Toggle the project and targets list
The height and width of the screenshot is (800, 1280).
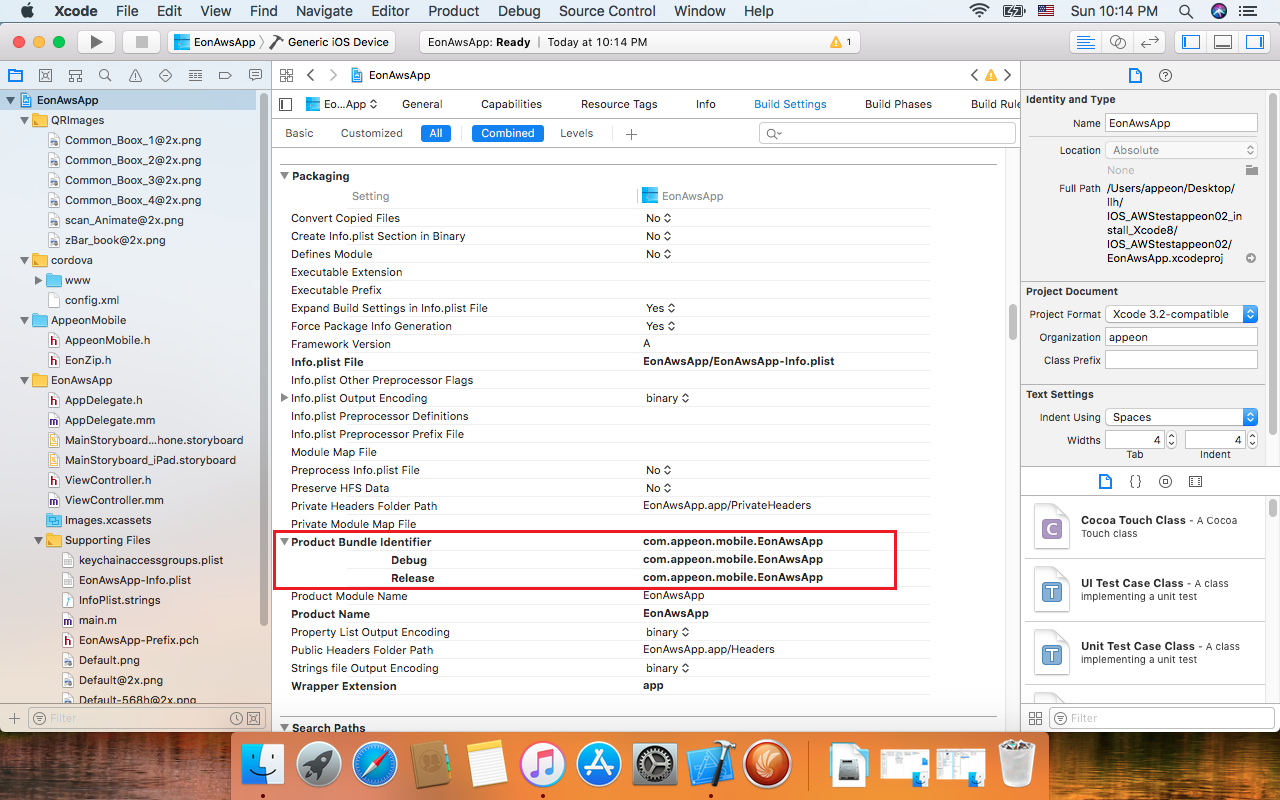coord(286,104)
